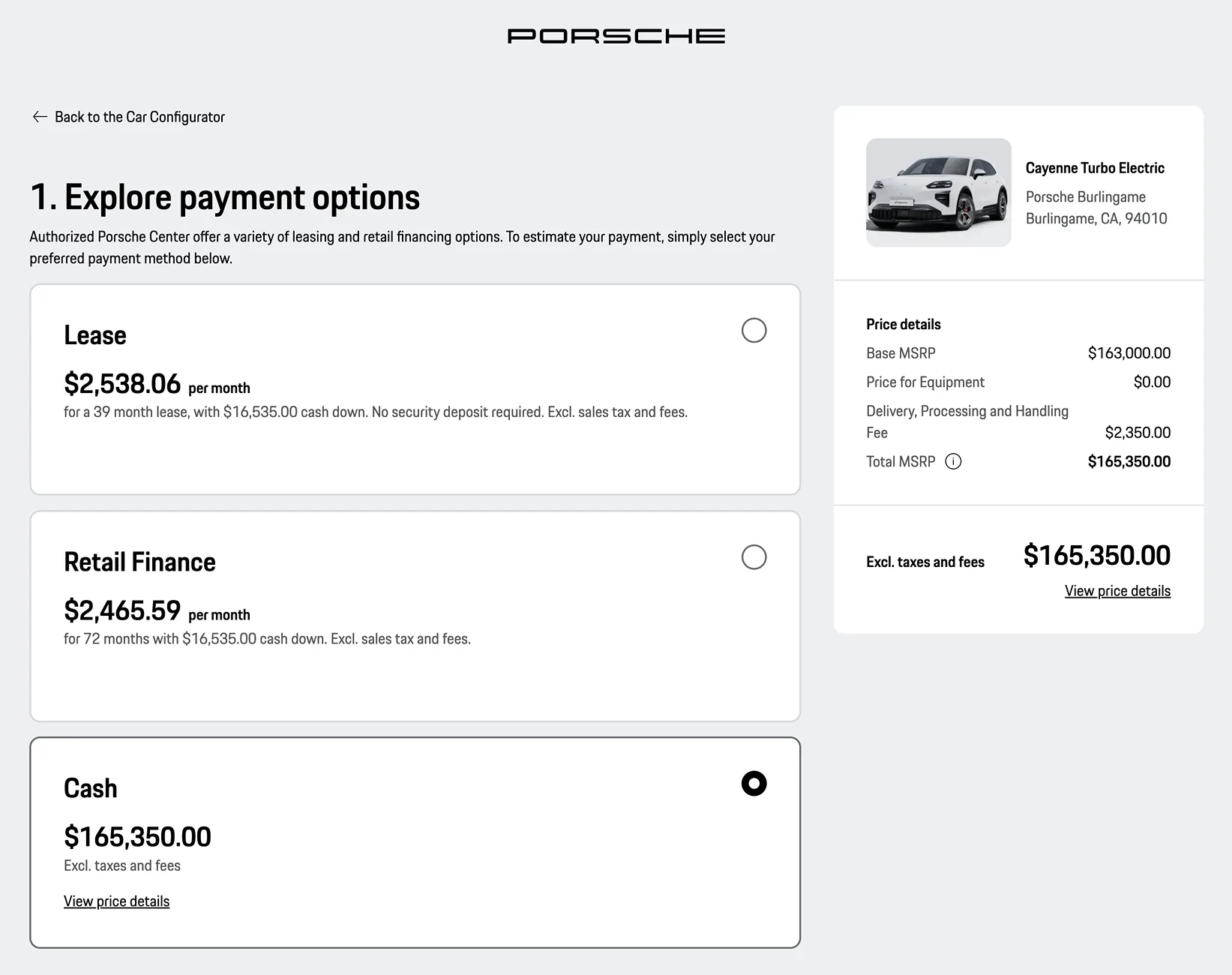The height and width of the screenshot is (975, 1232).
Task: Click the Price details section header
Action: (x=903, y=324)
